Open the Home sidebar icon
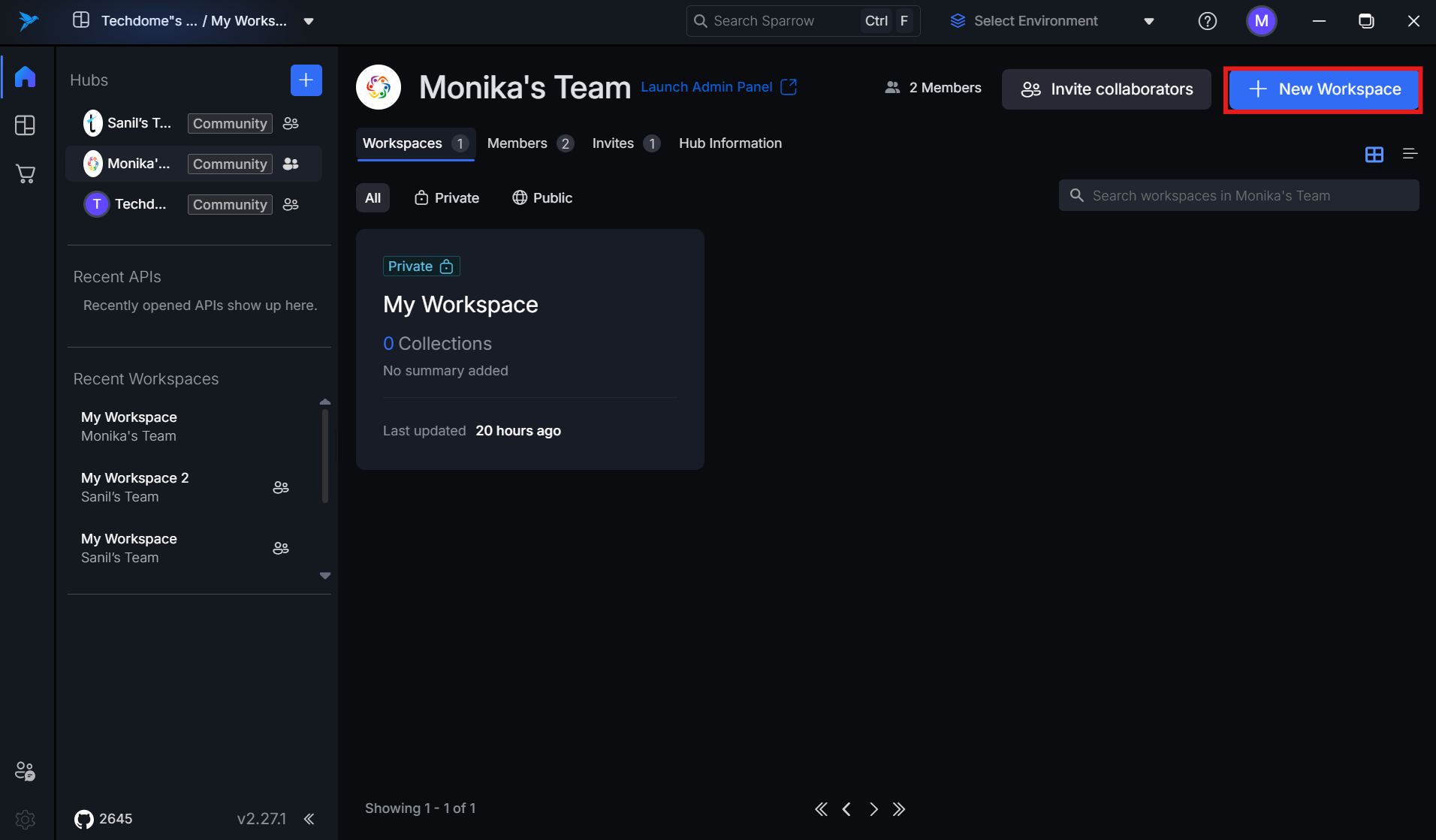This screenshot has width=1436, height=840. point(26,77)
